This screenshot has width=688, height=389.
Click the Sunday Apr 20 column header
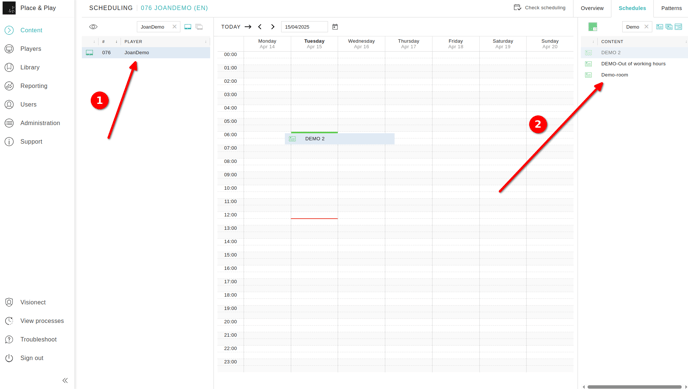point(550,44)
